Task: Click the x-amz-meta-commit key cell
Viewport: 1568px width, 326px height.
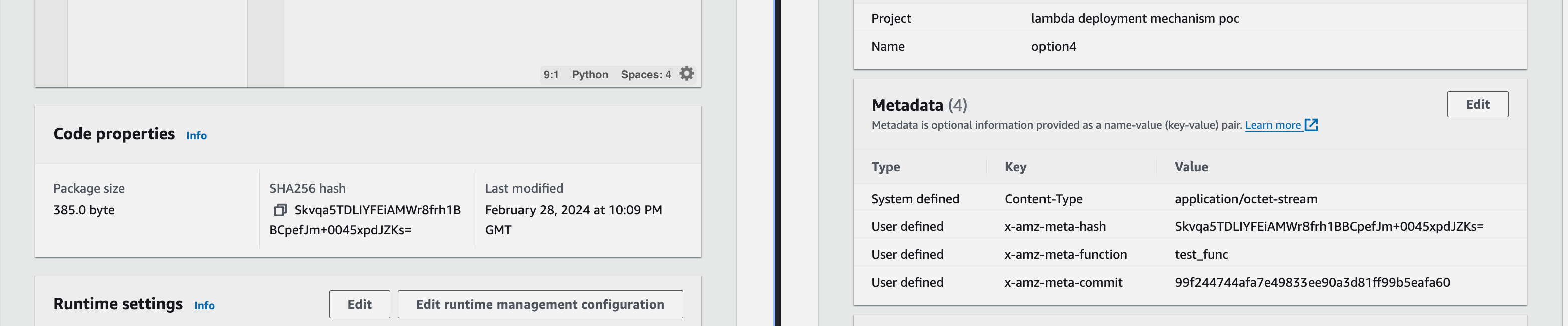Action: coord(1064,282)
